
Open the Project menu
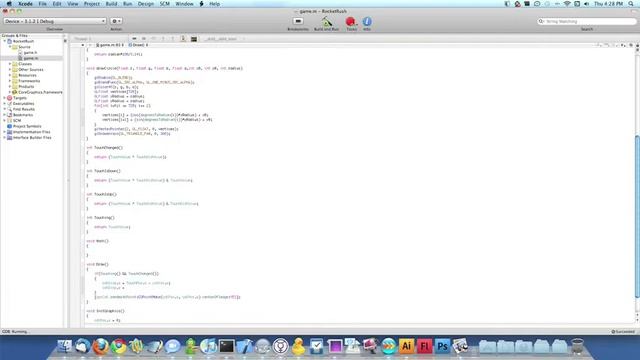(92, 4)
